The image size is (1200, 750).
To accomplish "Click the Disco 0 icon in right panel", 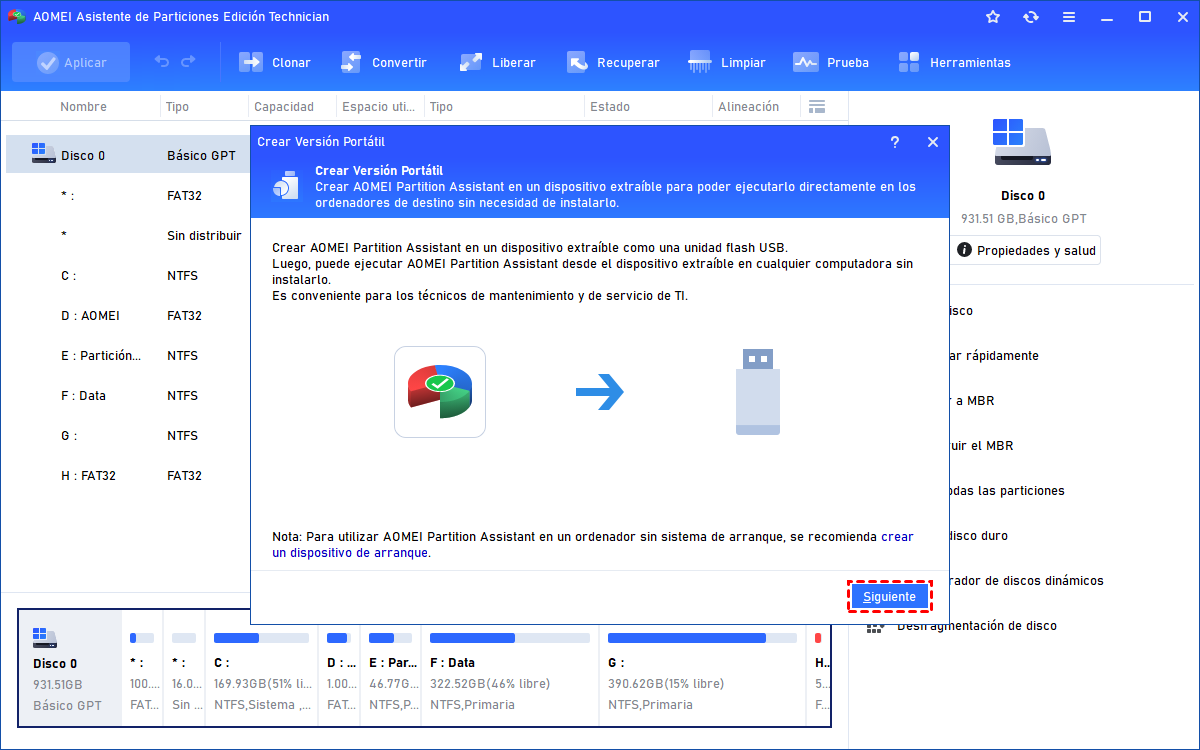I will click(1022, 142).
